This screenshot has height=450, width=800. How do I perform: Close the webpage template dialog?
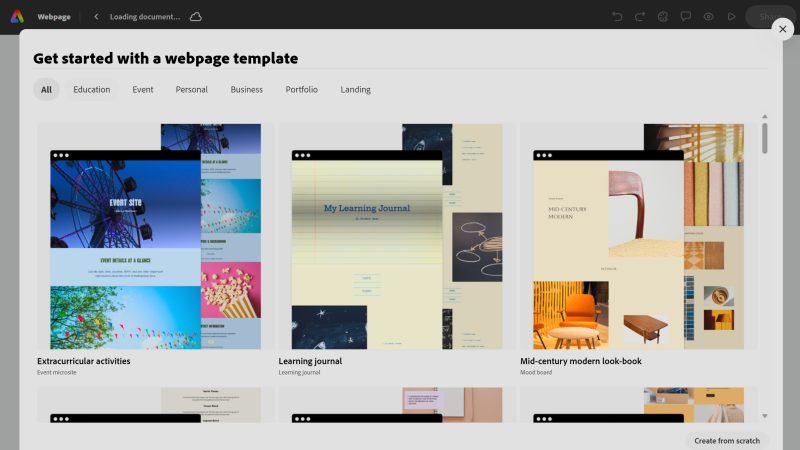click(783, 29)
